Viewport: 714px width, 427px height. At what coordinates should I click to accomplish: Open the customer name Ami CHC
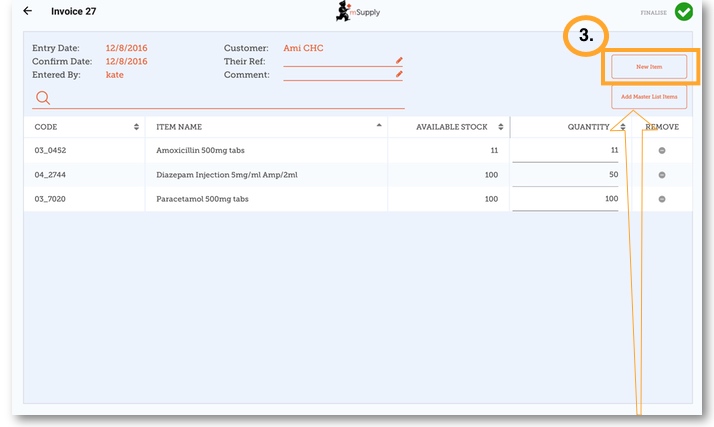point(303,48)
